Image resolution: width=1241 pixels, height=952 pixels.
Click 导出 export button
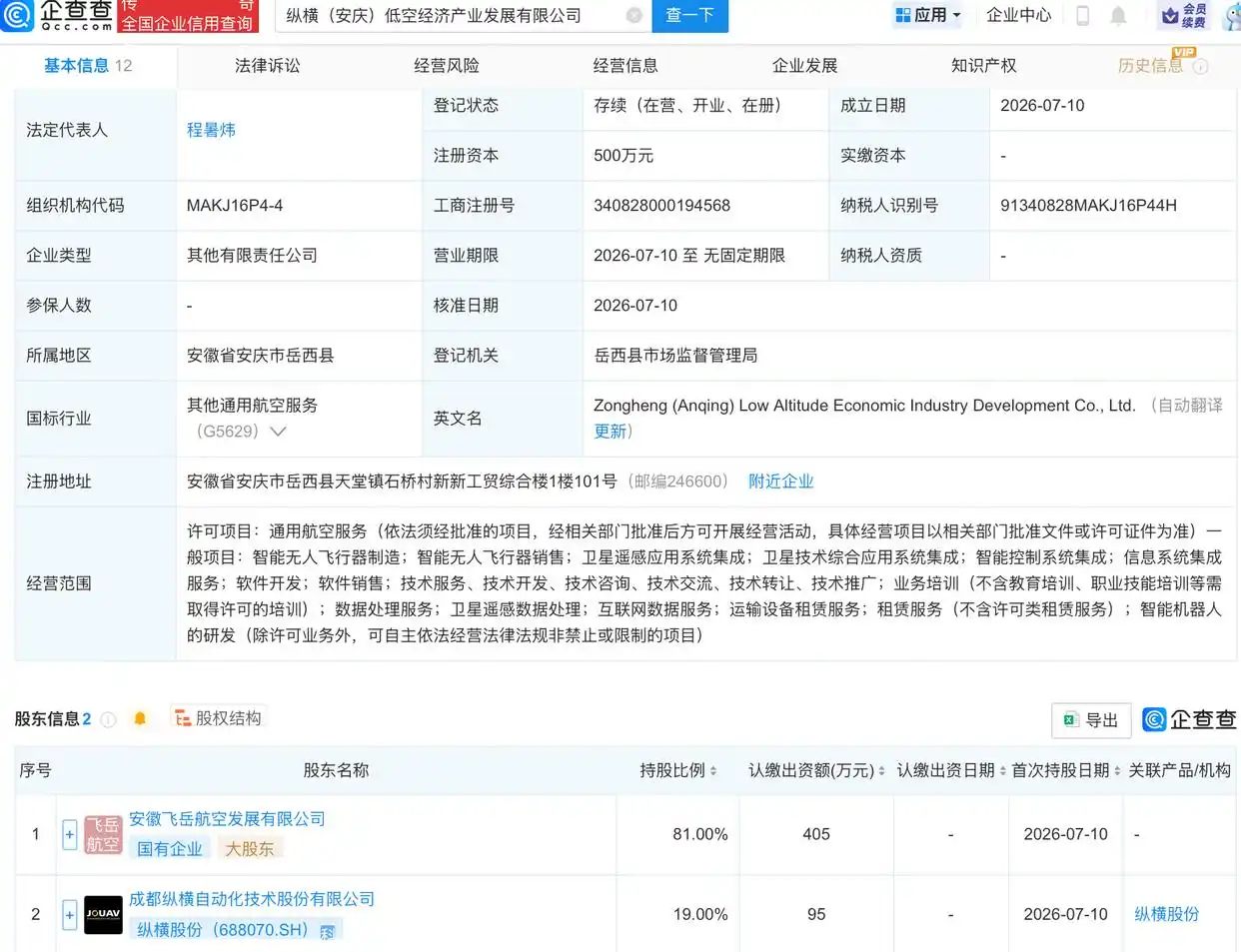[x=1091, y=719]
